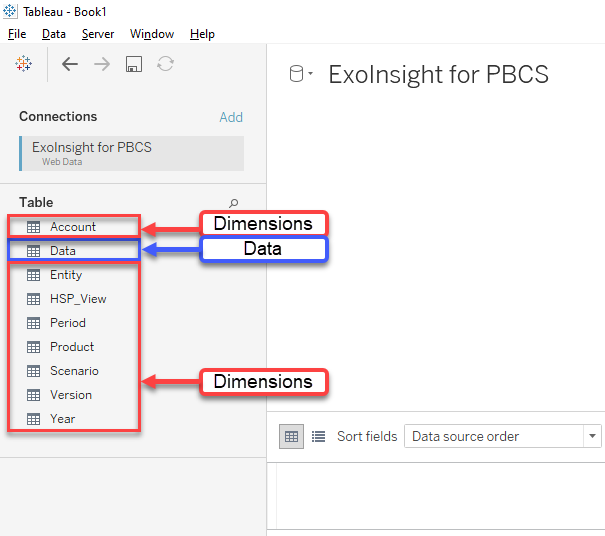The width and height of the screenshot is (605, 536).
Task: Open the Data menu
Action: 54,34
